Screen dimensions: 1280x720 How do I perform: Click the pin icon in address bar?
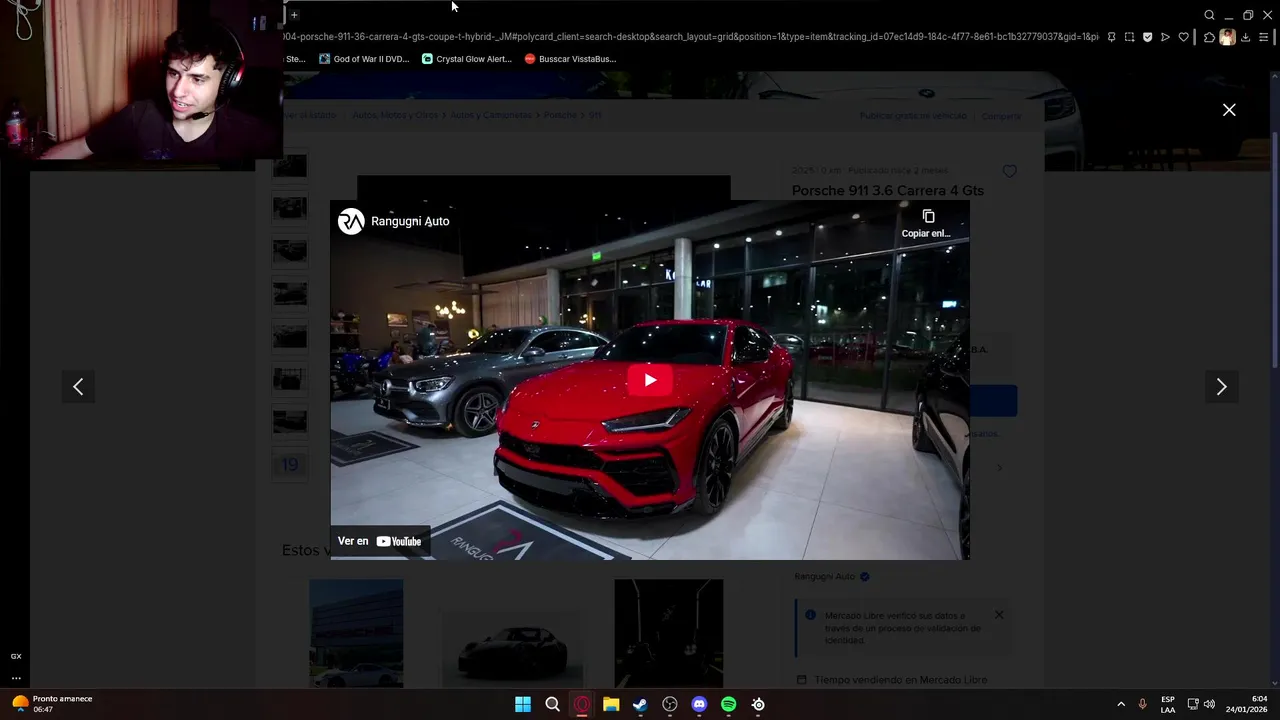1111,37
